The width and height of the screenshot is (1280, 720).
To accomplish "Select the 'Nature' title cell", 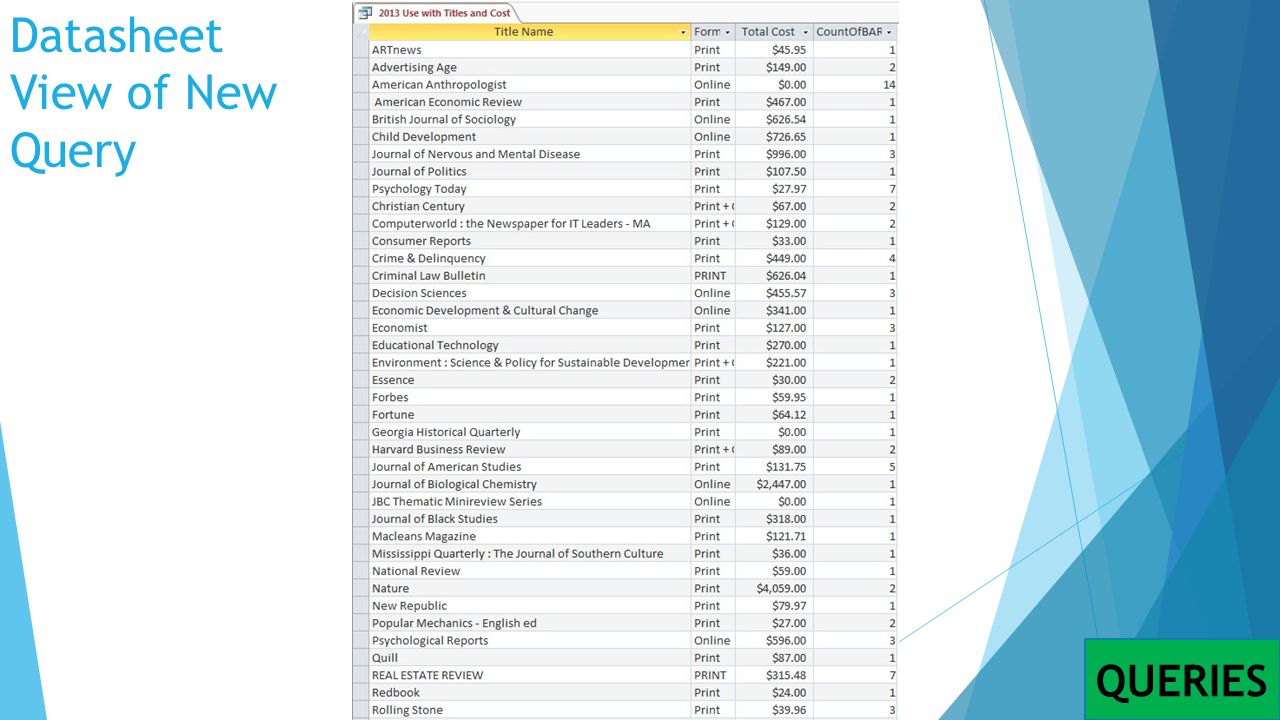I will (529, 588).
